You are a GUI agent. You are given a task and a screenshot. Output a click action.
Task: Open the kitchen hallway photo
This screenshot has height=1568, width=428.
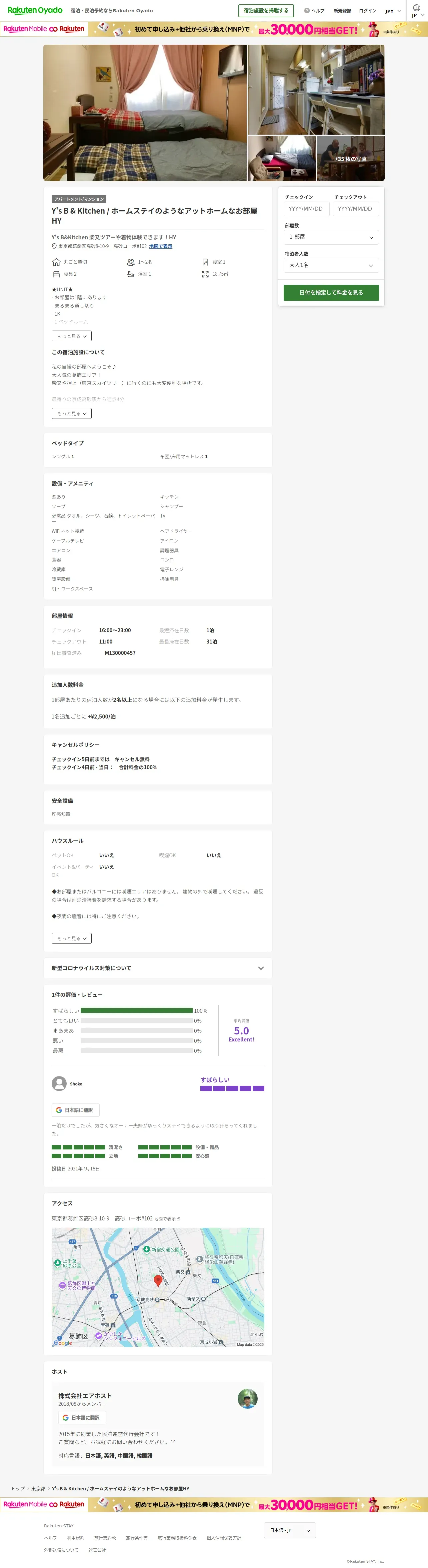pyautogui.click(x=316, y=89)
